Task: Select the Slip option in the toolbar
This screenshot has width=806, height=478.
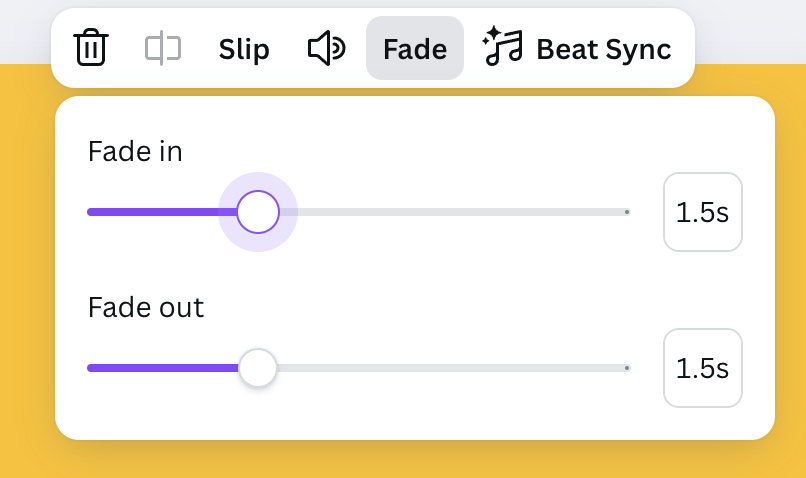Action: click(x=244, y=49)
